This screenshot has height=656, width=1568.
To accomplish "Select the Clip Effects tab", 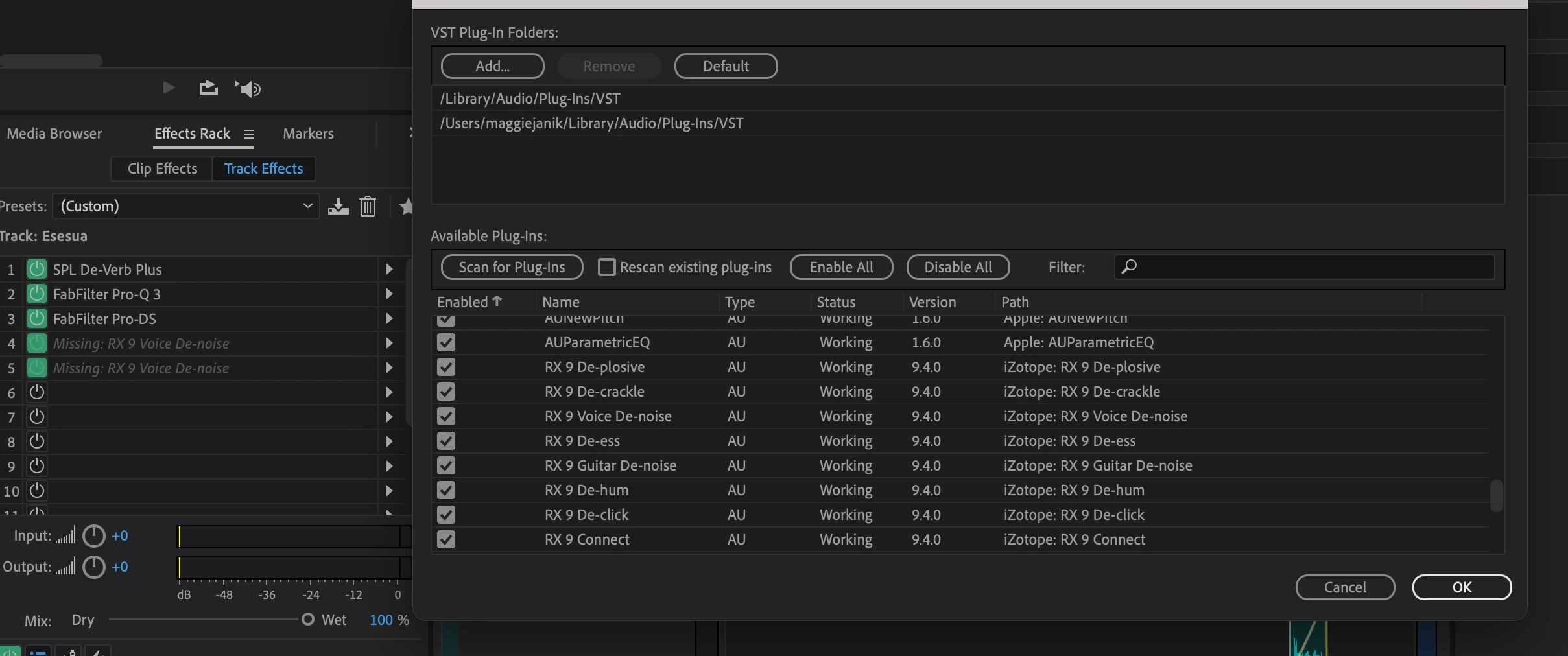I will [x=162, y=169].
